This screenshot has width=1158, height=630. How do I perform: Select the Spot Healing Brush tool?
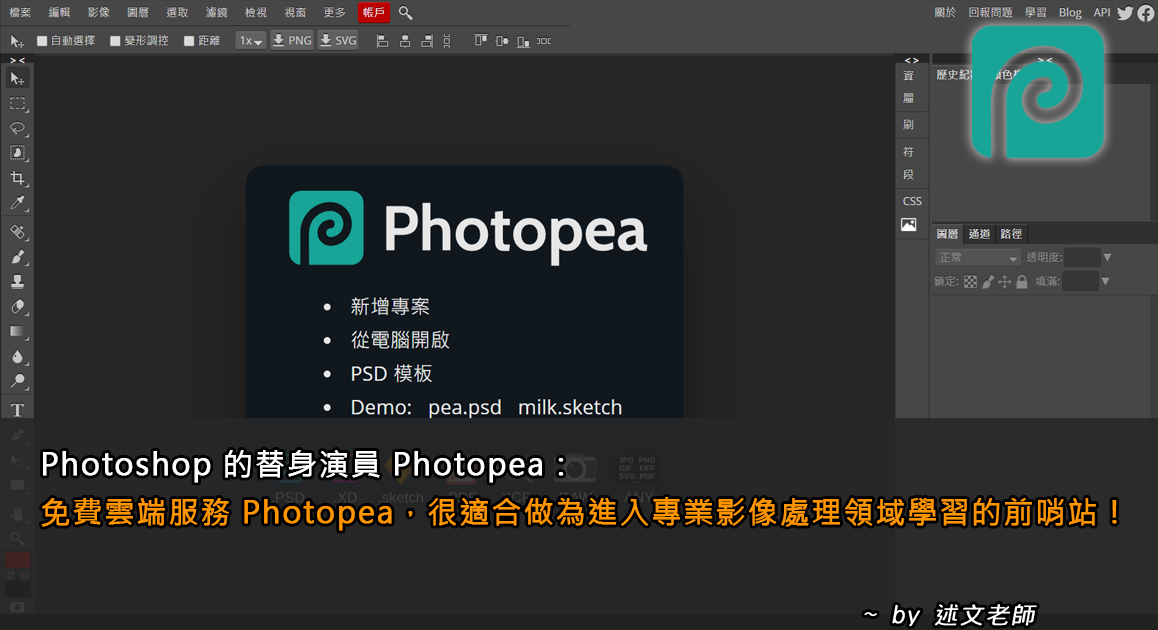17,232
